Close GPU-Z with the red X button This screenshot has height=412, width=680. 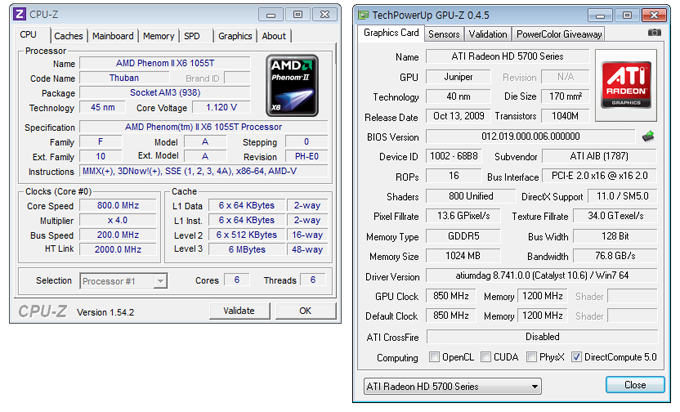click(x=654, y=15)
